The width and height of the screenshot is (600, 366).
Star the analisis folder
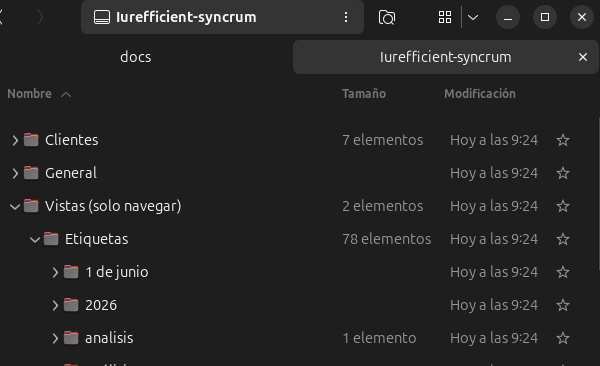coord(563,338)
